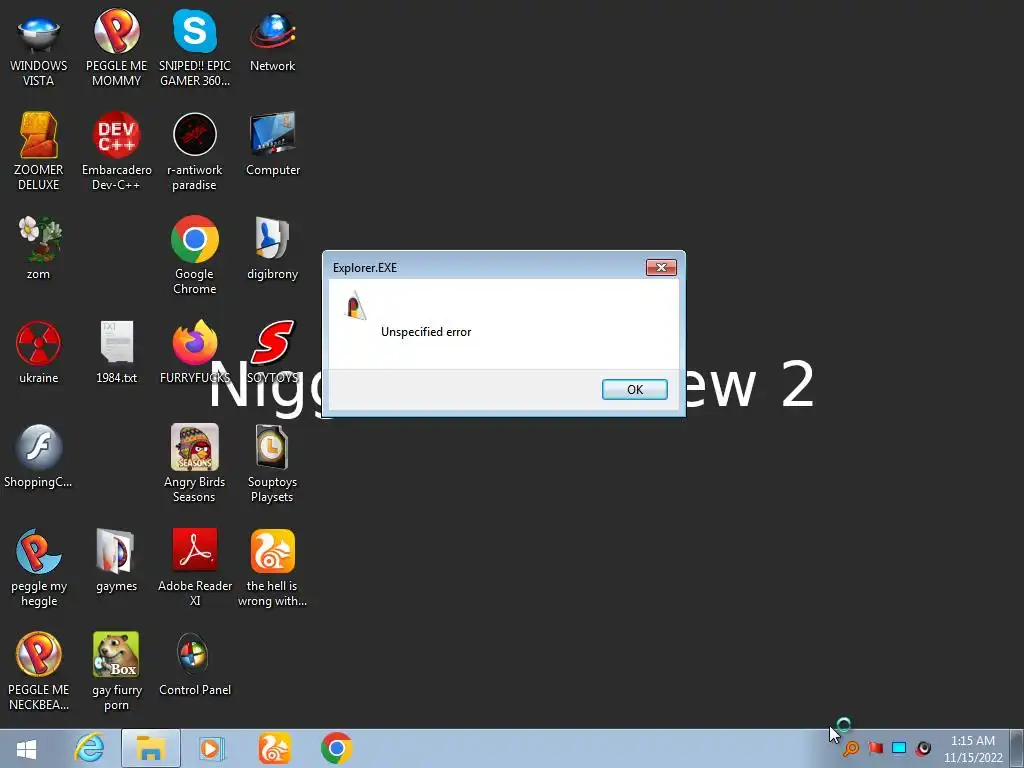The width and height of the screenshot is (1024, 768).
Task: Select the PEGGLE ME MOMMY desktop icon
Action: point(116,50)
